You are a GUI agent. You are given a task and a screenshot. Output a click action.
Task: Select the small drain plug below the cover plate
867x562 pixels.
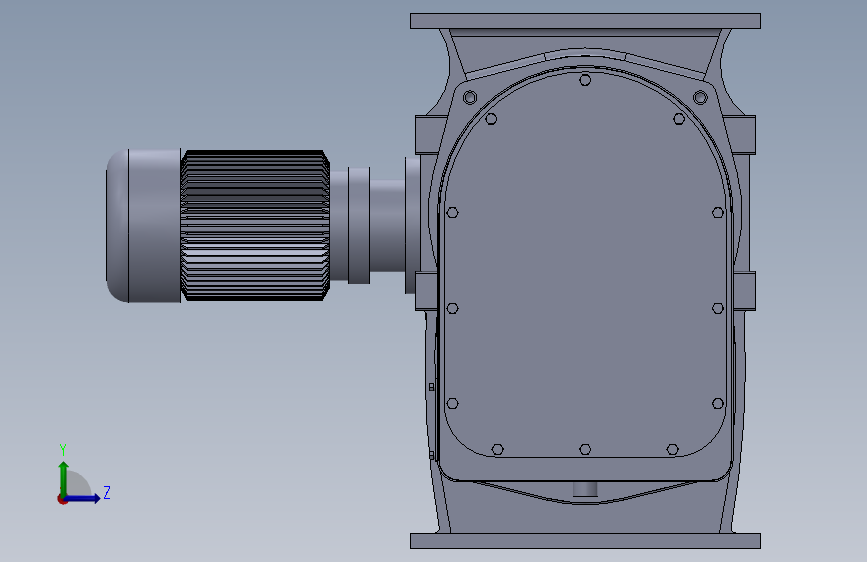(585, 490)
